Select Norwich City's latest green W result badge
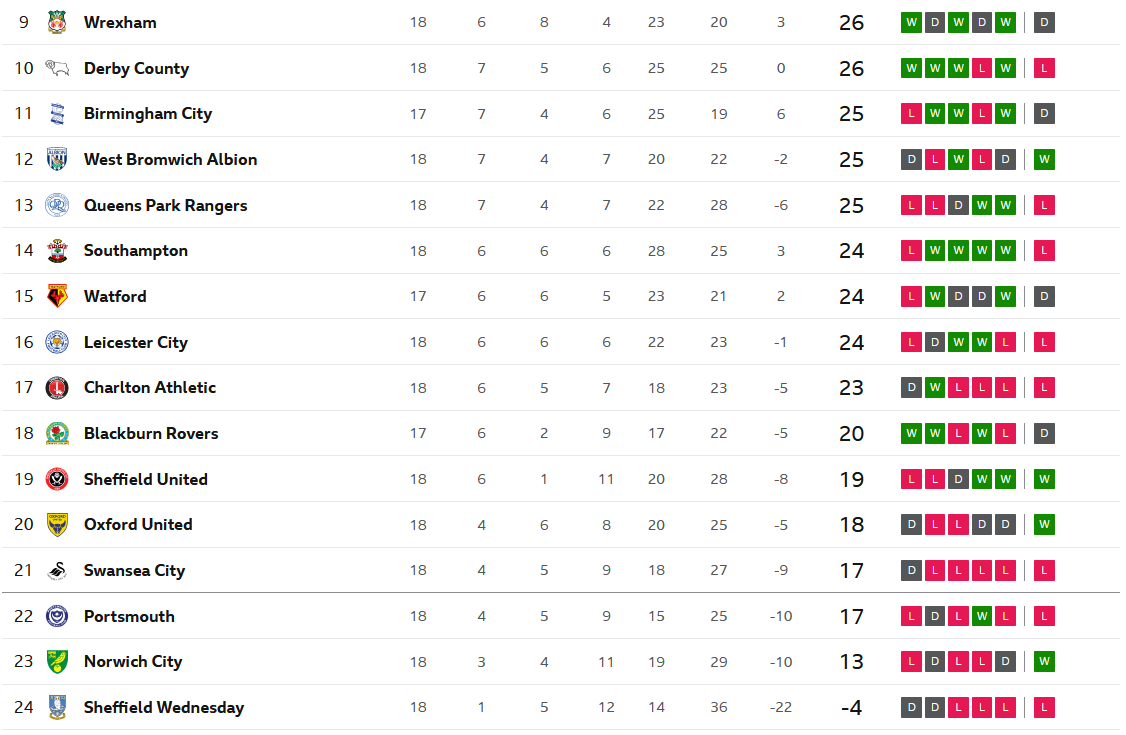 click(1044, 662)
